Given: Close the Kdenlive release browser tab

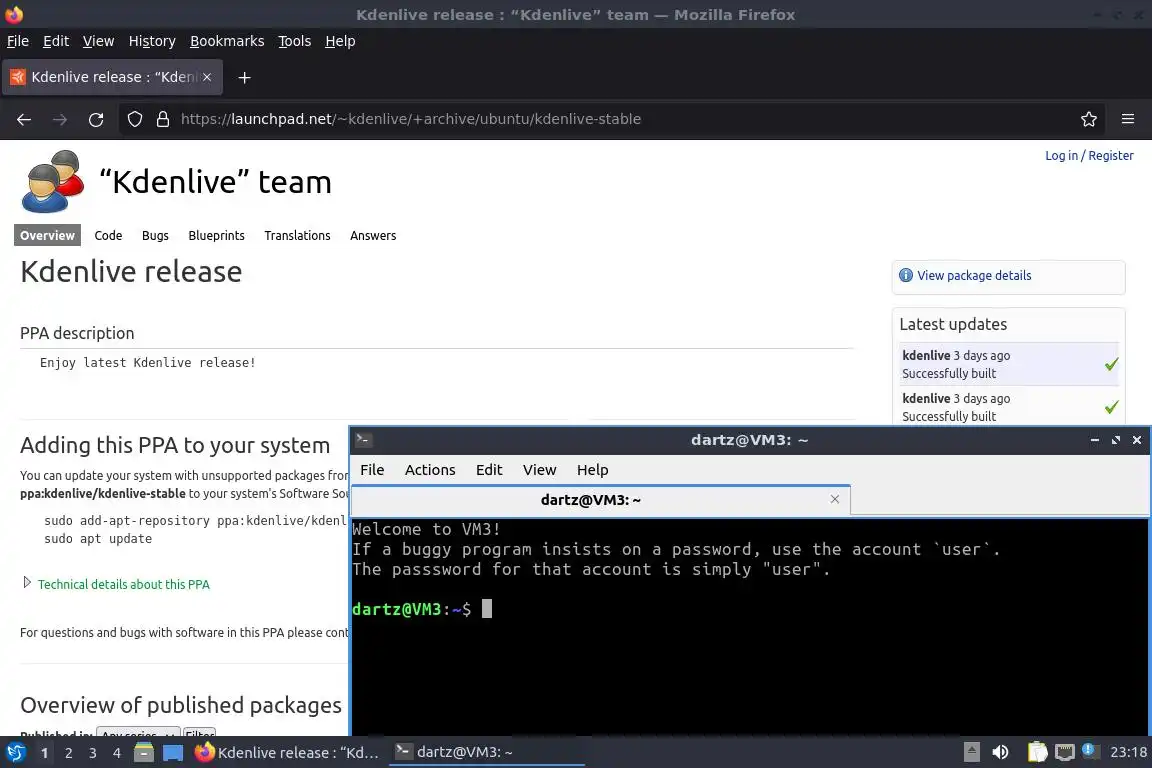Looking at the screenshot, I should [x=207, y=76].
